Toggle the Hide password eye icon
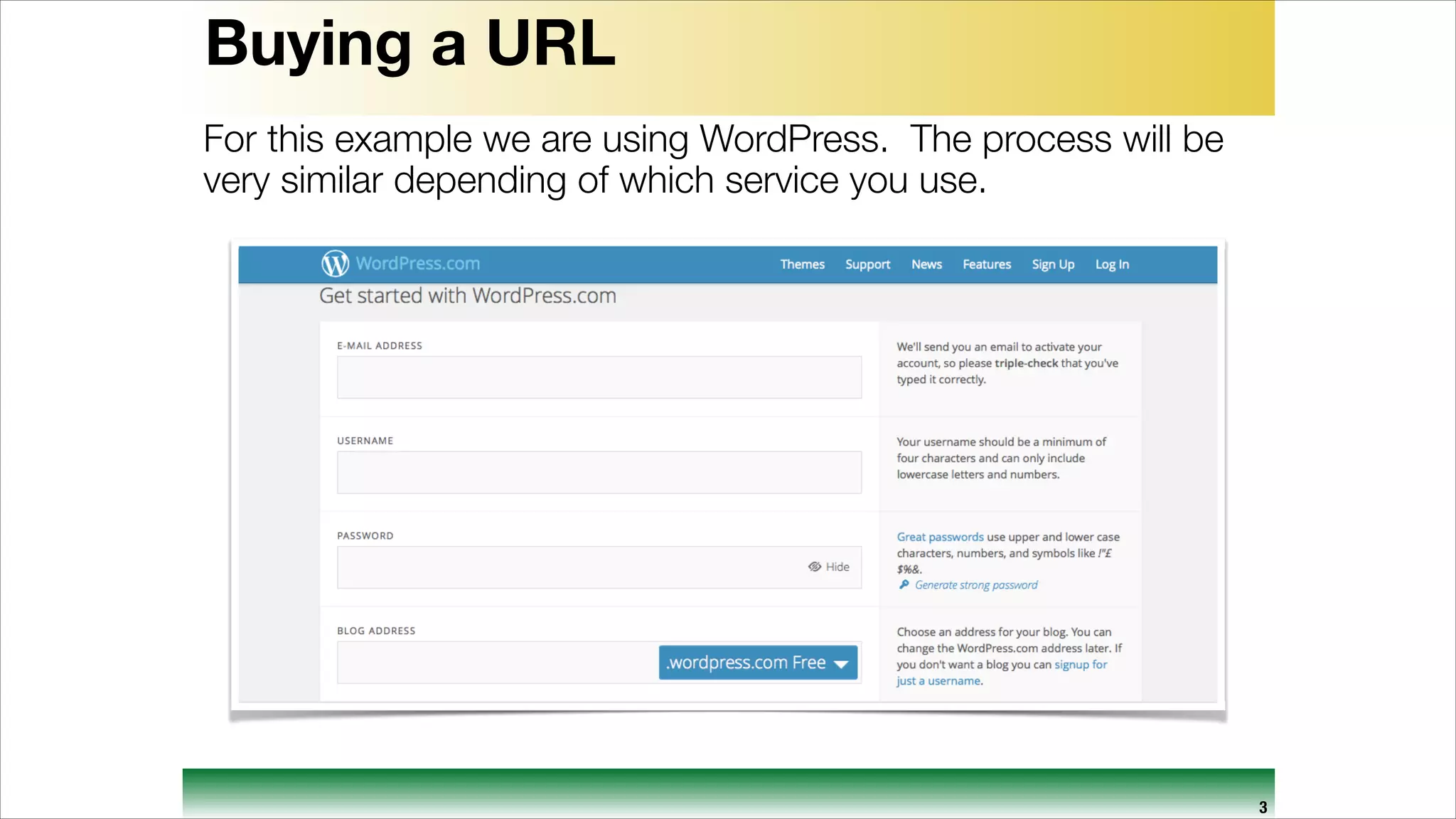The width and height of the screenshot is (1456, 819). [x=815, y=567]
